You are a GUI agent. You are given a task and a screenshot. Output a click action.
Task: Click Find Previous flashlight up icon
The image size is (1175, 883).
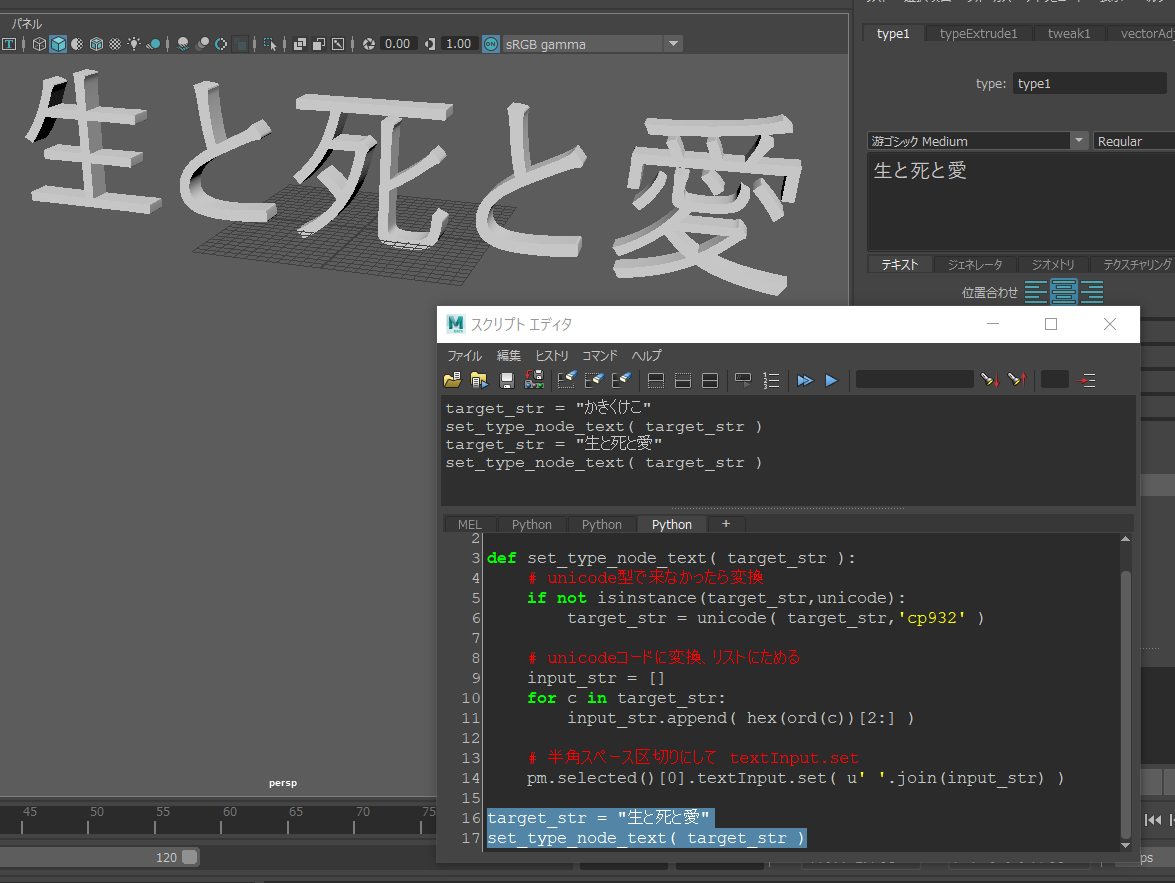[x=1017, y=380]
